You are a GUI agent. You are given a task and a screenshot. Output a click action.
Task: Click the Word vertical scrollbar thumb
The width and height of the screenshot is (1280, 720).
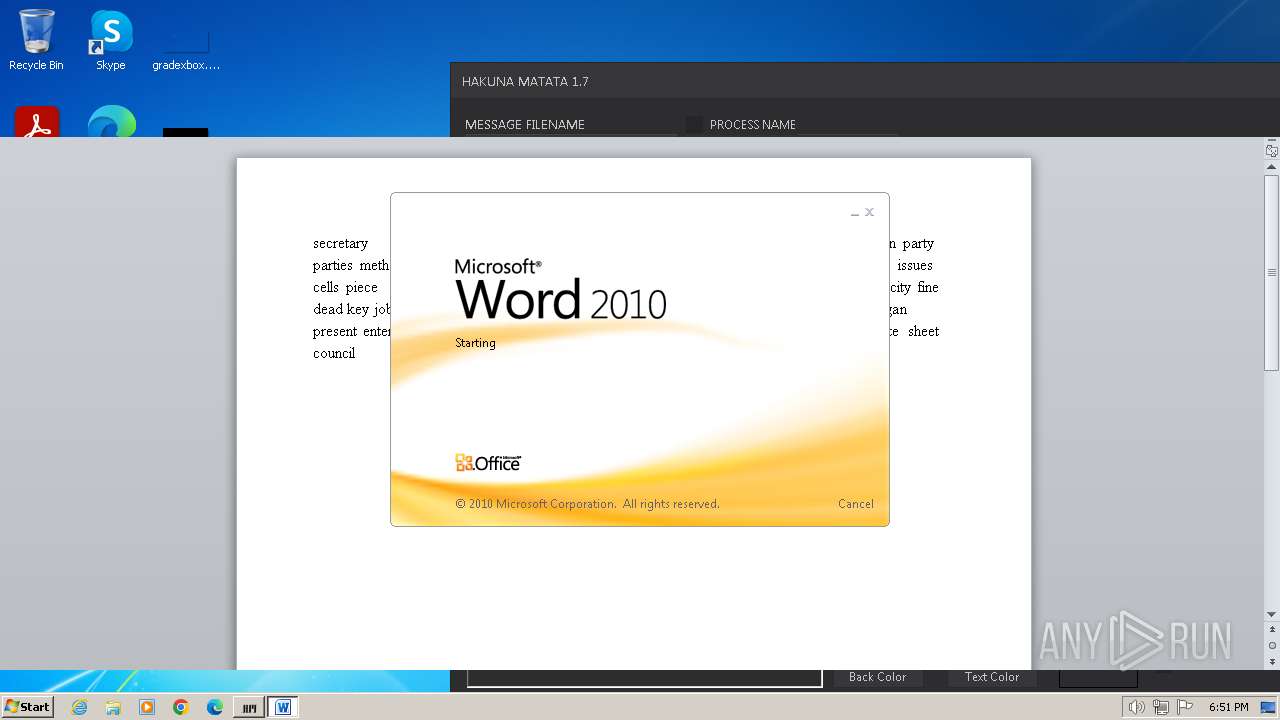pyautogui.click(x=1272, y=272)
